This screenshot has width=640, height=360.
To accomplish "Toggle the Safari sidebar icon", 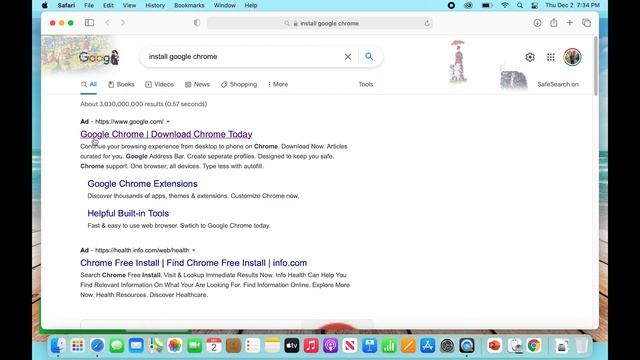I will (x=89, y=23).
